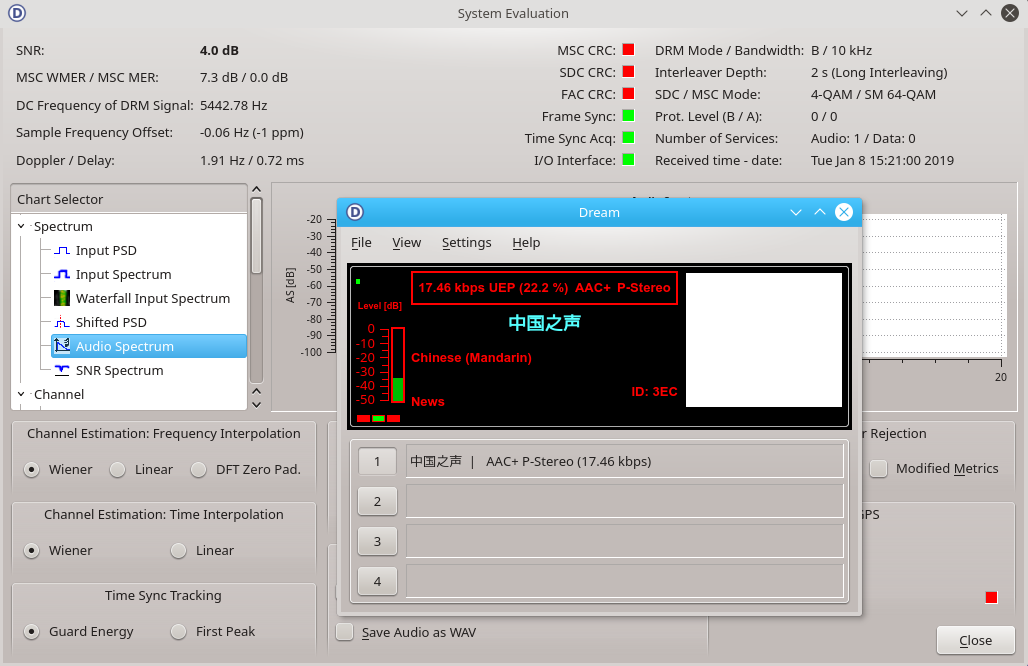
Task: Click the Chart Selector bottom down arrow
Action: [x=256, y=405]
